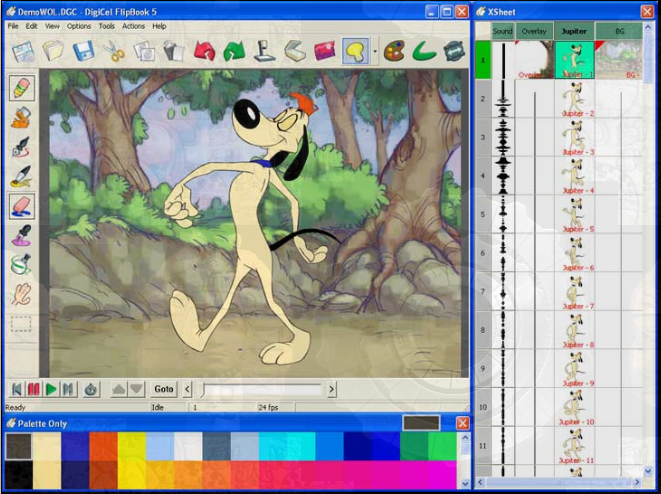The height and width of the screenshot is (494, 661).
Task: Click the Overlay thumbnail in frame 1
Action: click(534, 60)
